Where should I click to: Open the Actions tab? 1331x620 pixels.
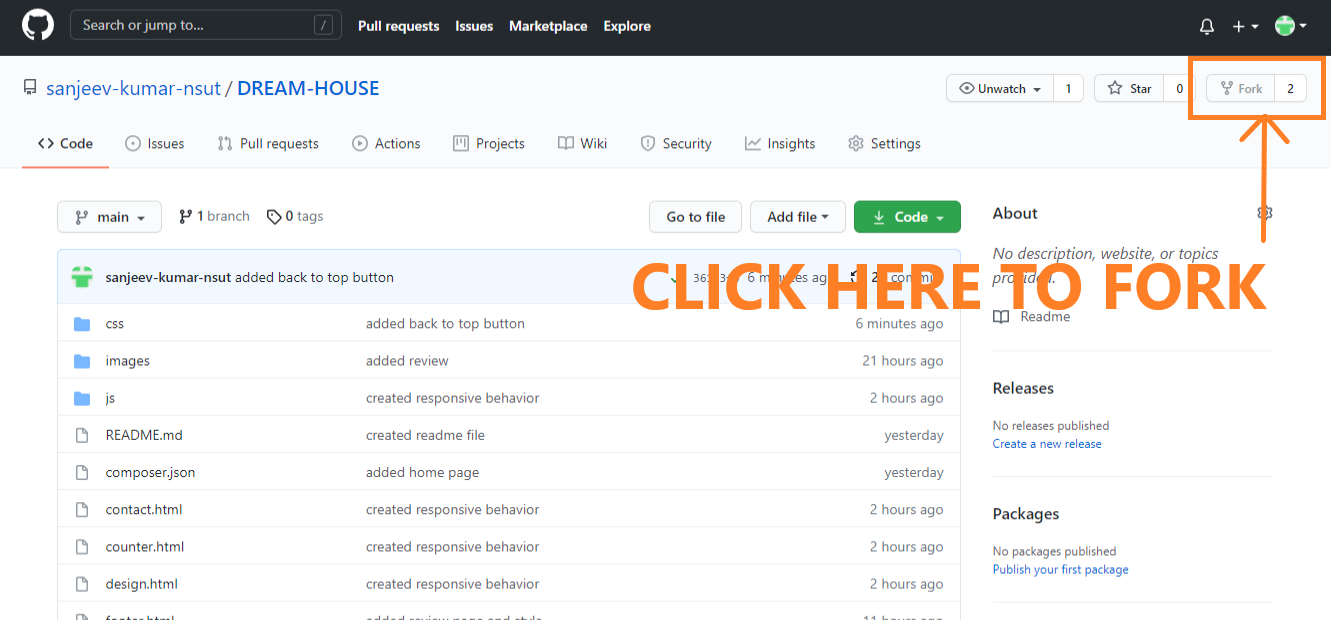click(x=386, y=143)
